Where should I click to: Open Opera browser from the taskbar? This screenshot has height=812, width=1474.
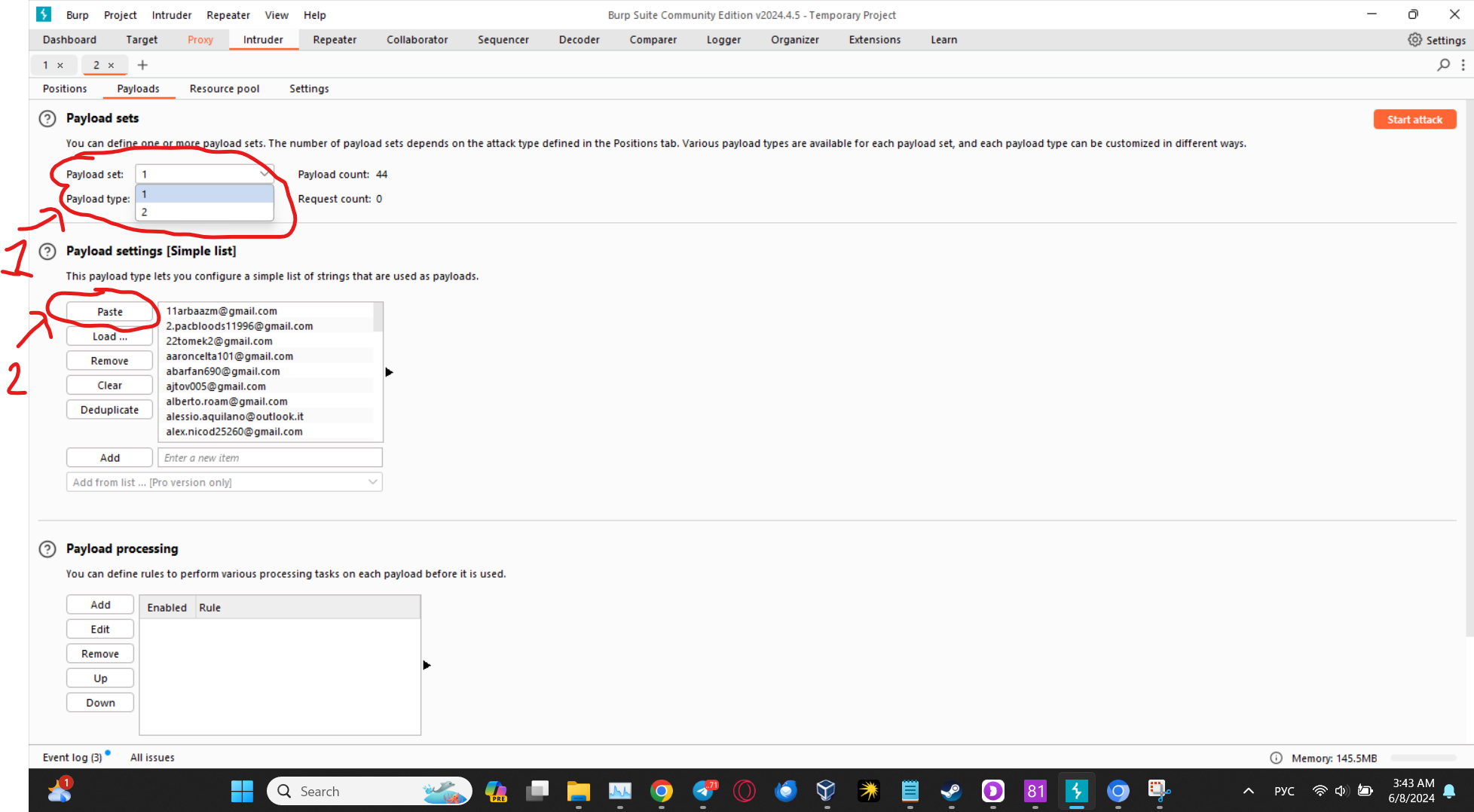click(745, 791)
